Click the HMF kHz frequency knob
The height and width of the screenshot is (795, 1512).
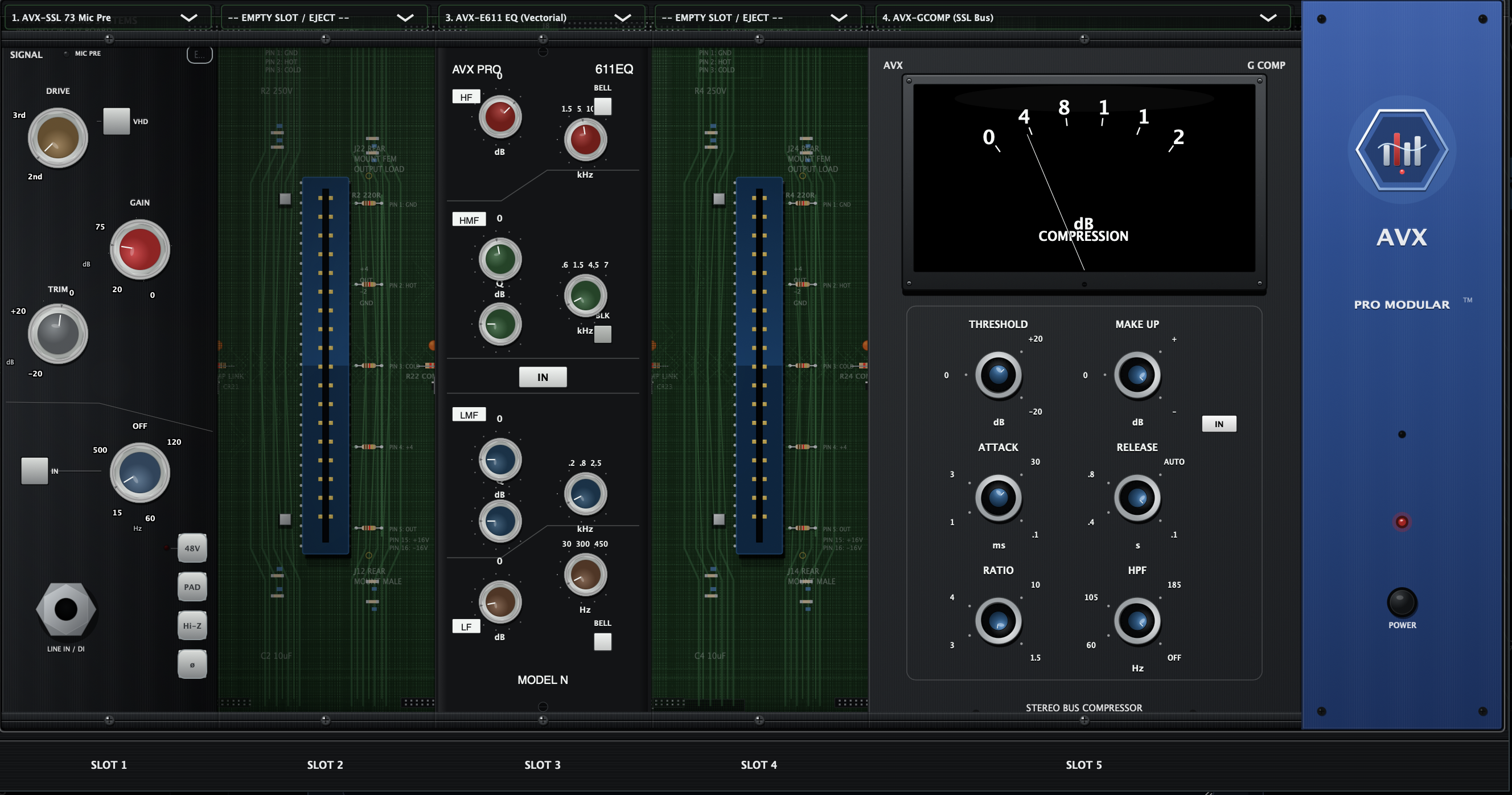point(585,296)
